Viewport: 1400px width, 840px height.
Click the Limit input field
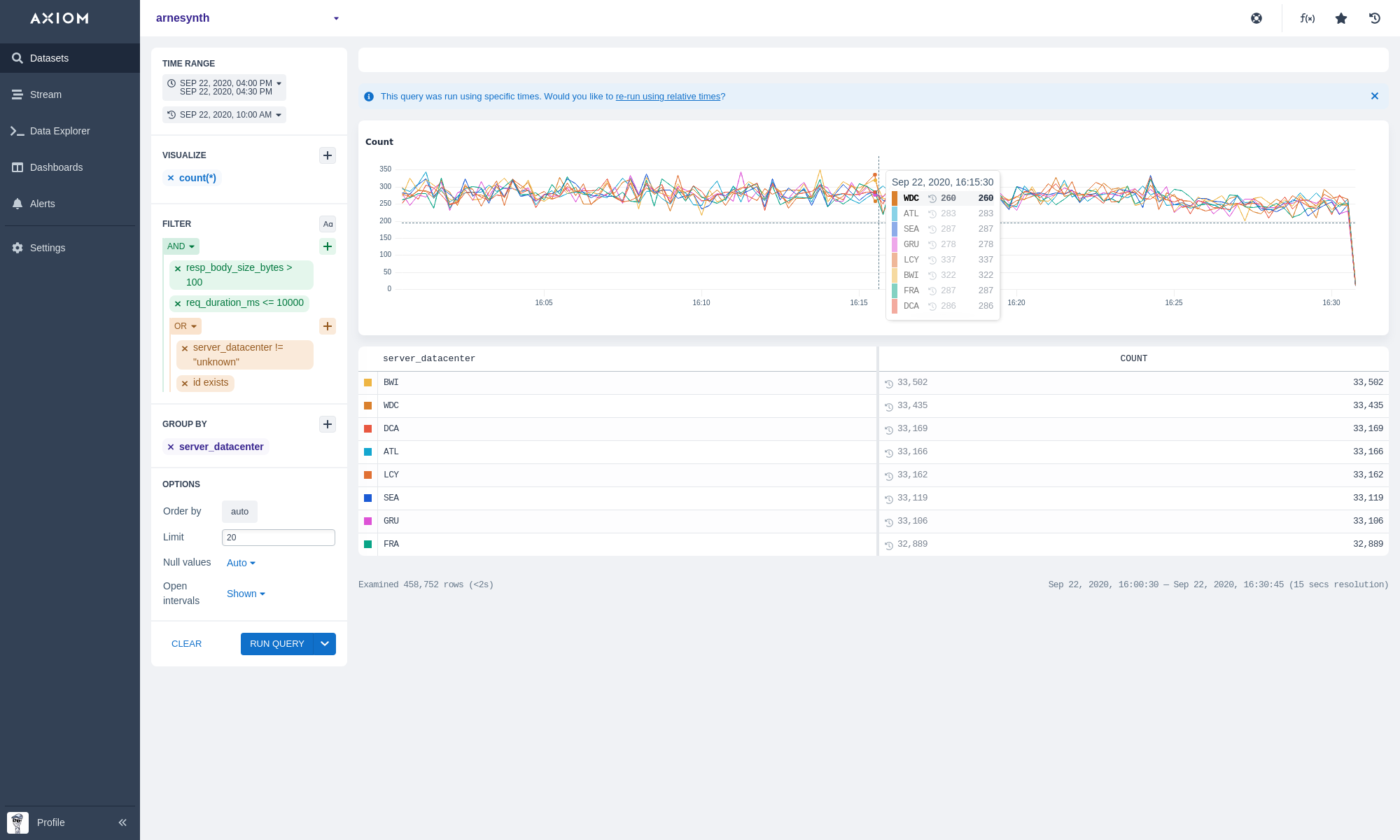pyautogui.click(x=278, y=538)
